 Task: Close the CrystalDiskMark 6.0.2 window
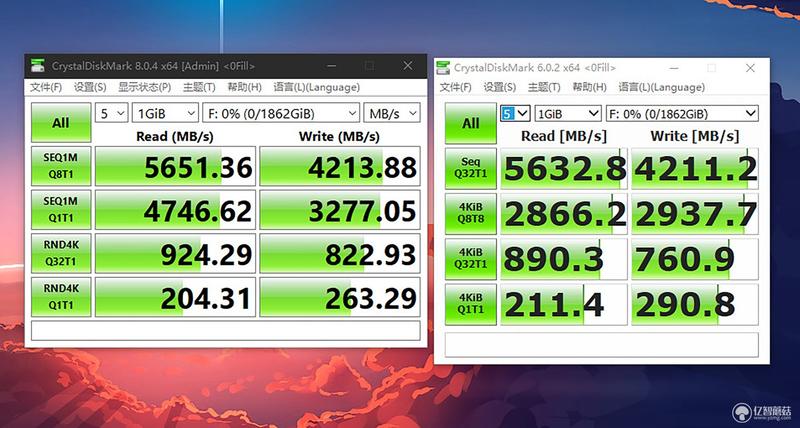point(750,68)
